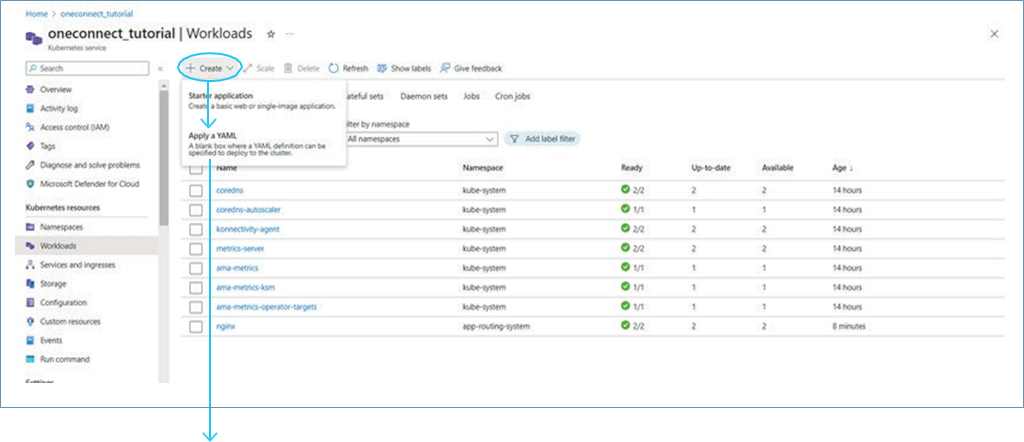Image resolution: width=1024 pixels, height=442 pixels.
Task: Open Microsoft Defender for Cloud
Action: (89, 184)
